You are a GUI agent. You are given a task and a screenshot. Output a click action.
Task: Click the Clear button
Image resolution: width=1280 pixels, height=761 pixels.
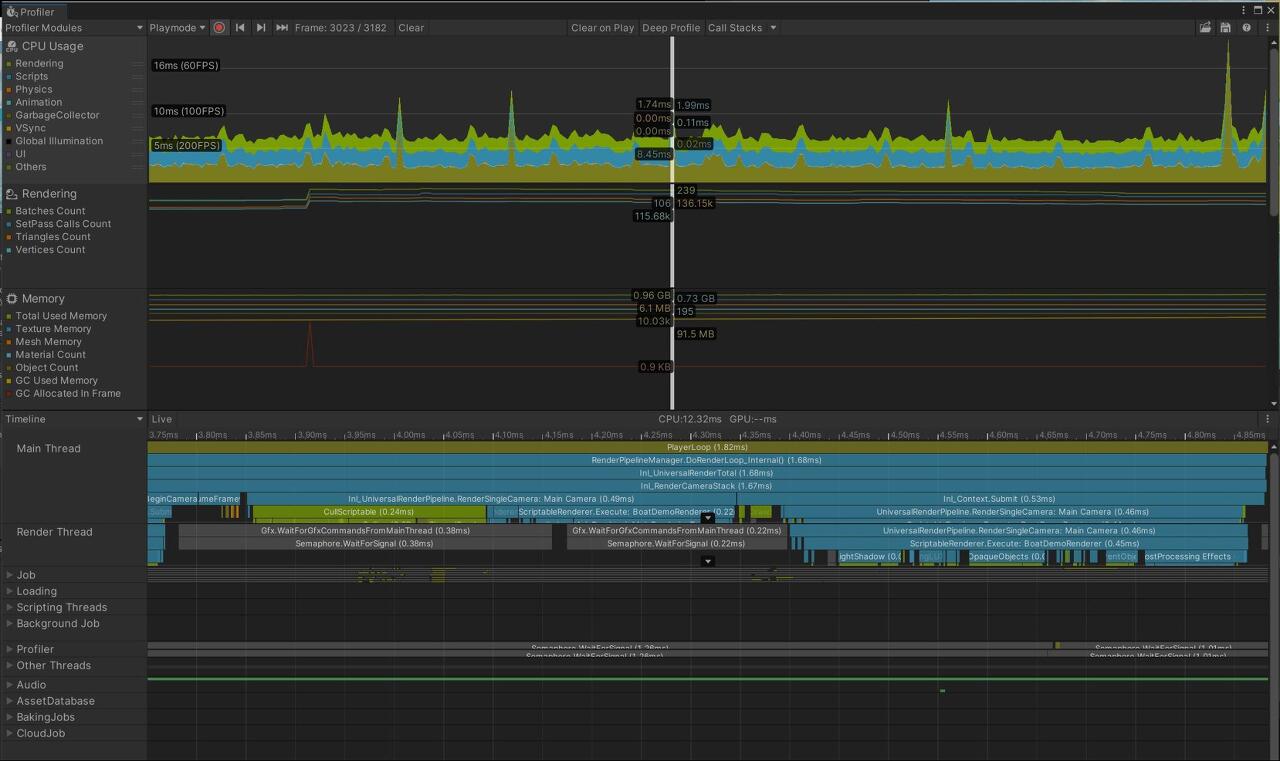pyautogui.click(x=411, y=28)
